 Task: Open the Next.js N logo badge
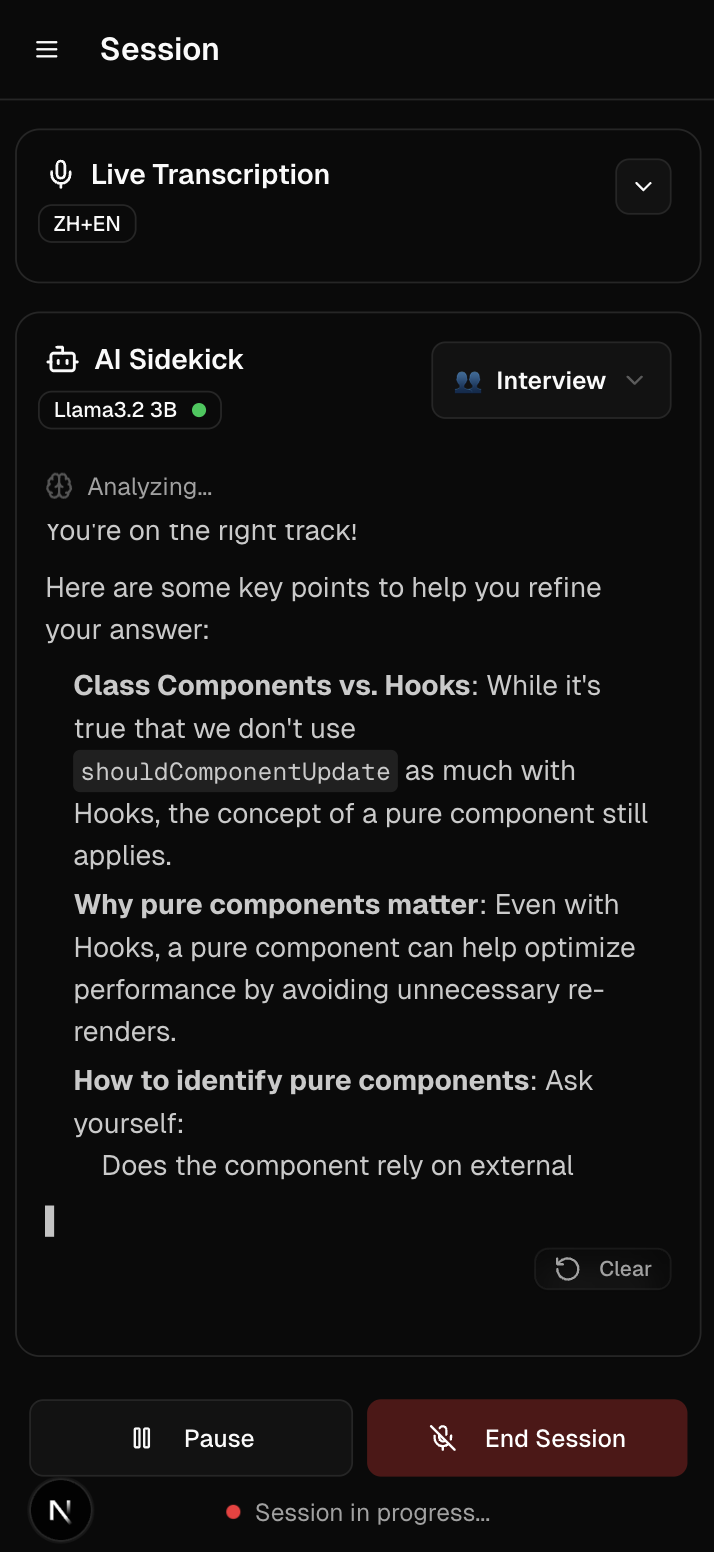(x=60, y=1511)
